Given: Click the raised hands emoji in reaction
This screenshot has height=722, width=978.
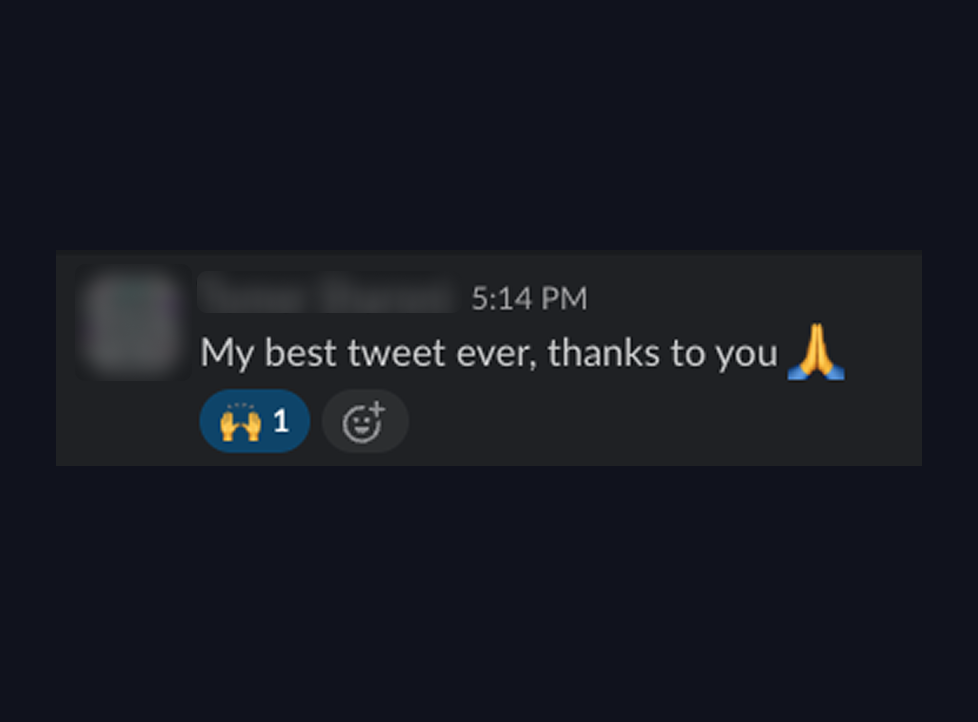Looking at the screenshot, I should click(240, 422).
